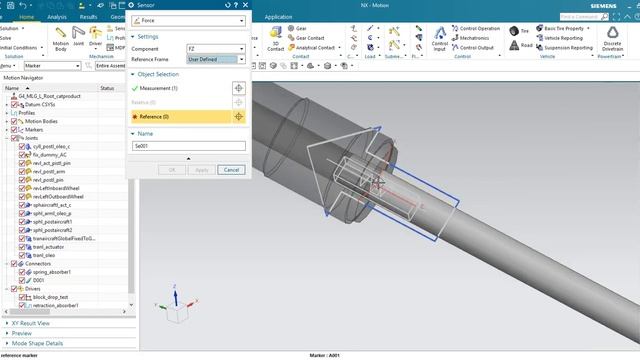Open Sensor dialog help

236,5
